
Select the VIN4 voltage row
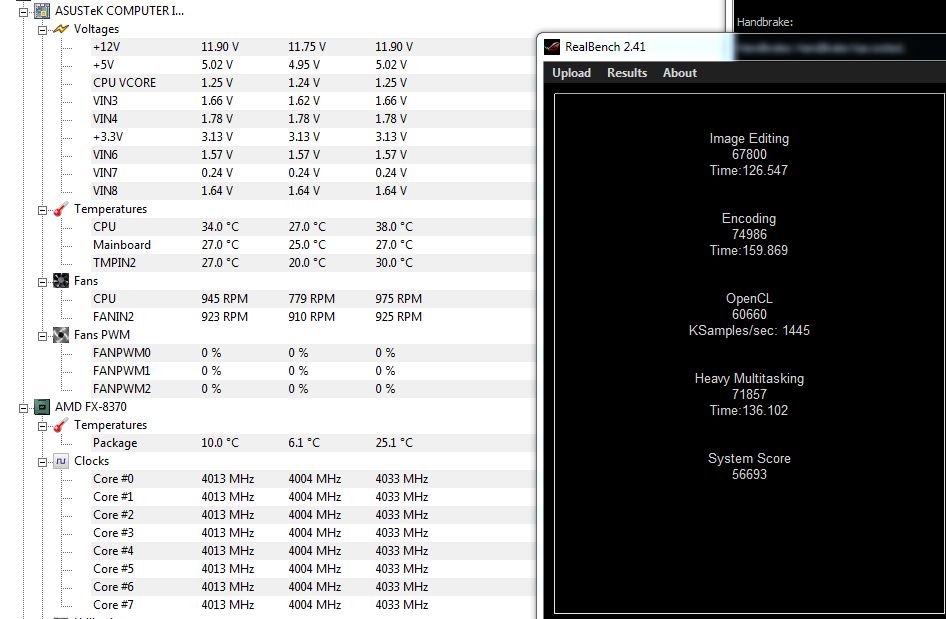[x=313, y=119]
